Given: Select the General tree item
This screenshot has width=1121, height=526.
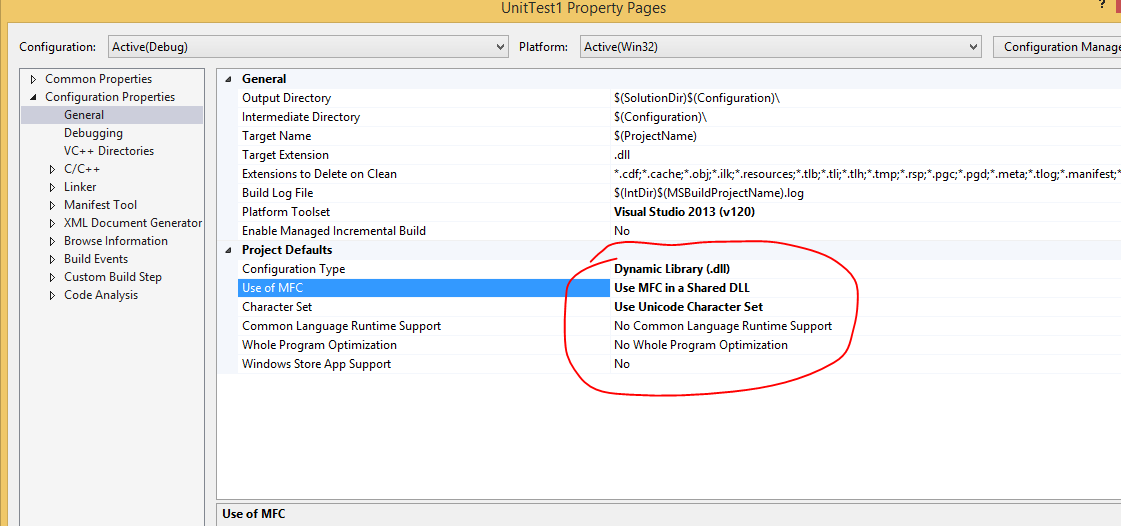Looking at the screenshot, I should point(84,115).
